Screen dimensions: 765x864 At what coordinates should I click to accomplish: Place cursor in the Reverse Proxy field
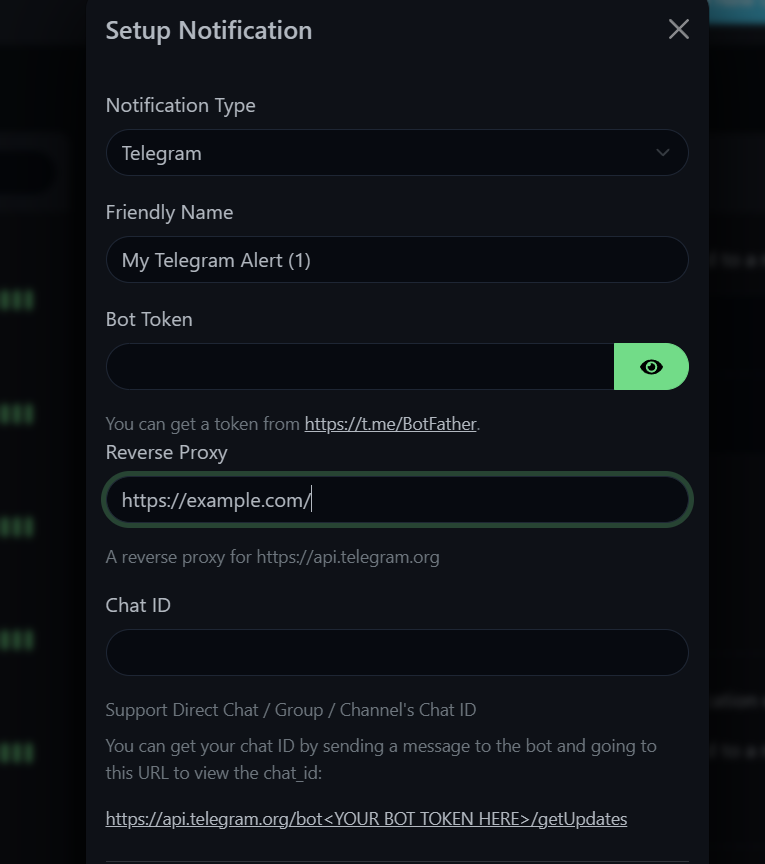pyautogui.click(x=397, y=499)
